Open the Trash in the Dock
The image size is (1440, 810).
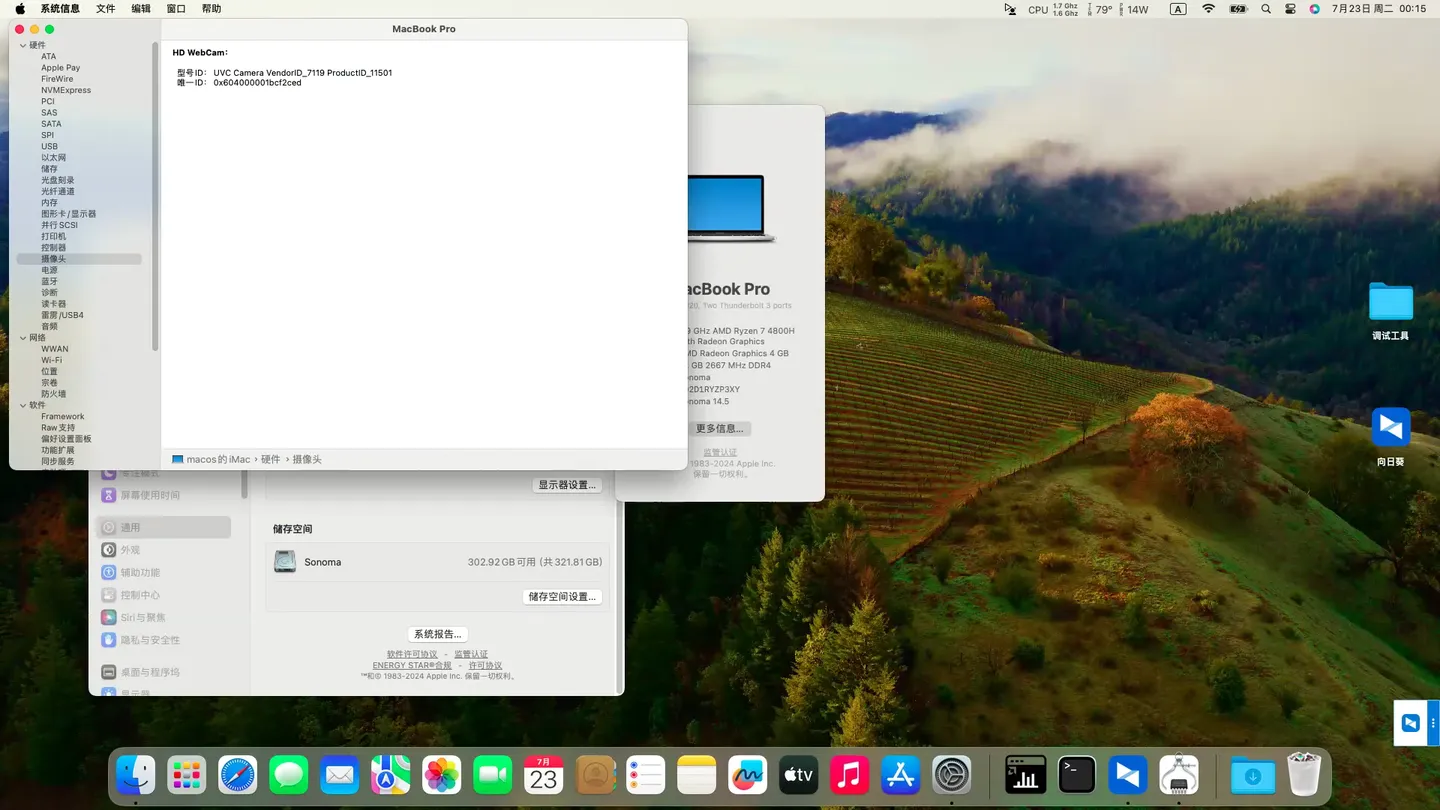click(1304, 775)
